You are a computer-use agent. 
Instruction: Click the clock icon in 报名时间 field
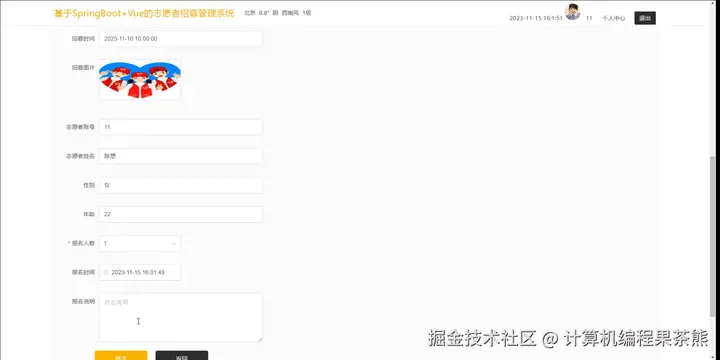(106, 272)
